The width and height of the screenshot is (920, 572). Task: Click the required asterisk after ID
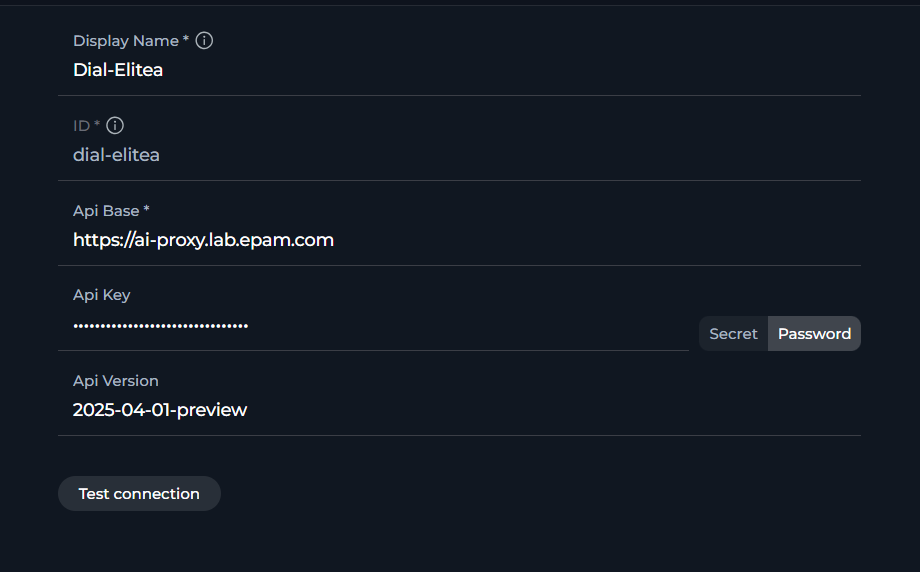[x=97, y=123]
